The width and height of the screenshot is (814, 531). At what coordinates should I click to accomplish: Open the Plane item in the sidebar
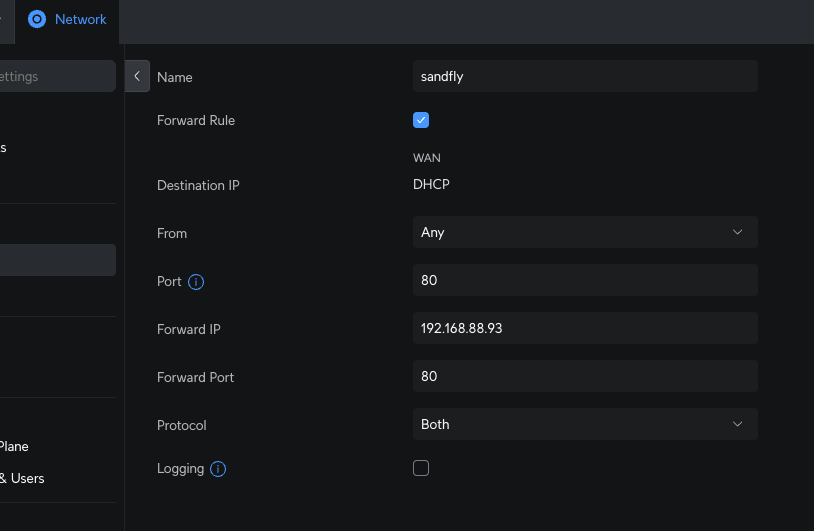coord(14,446)
